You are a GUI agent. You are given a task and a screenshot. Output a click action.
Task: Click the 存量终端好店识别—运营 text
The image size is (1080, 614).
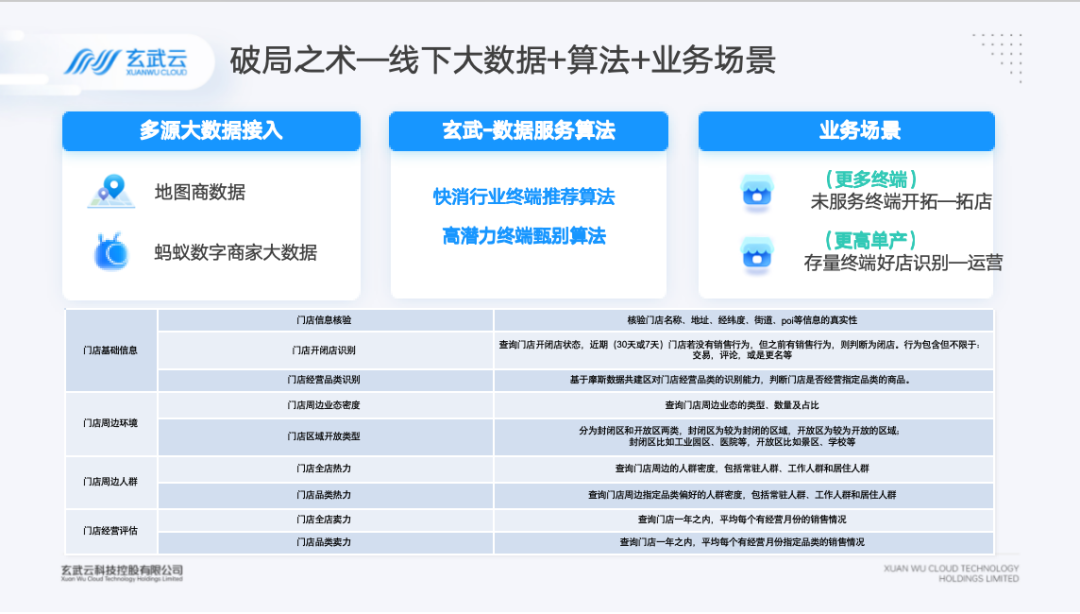coord(903,263)
